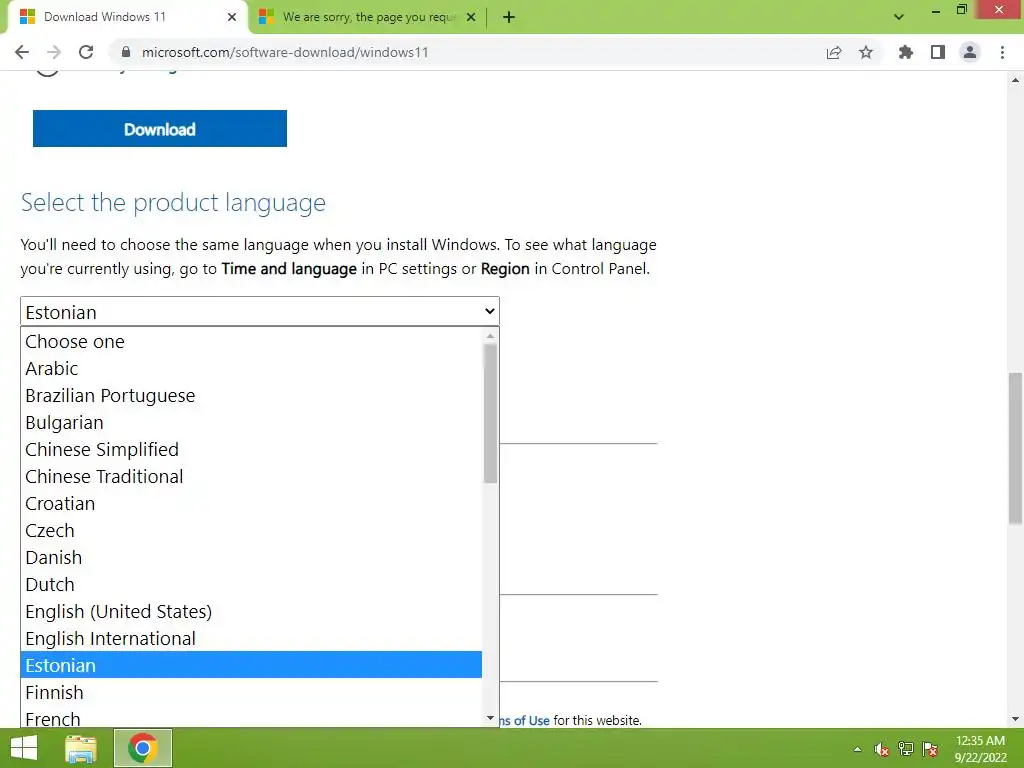
Task: Click the blue Download button
Action: (160, 129)
